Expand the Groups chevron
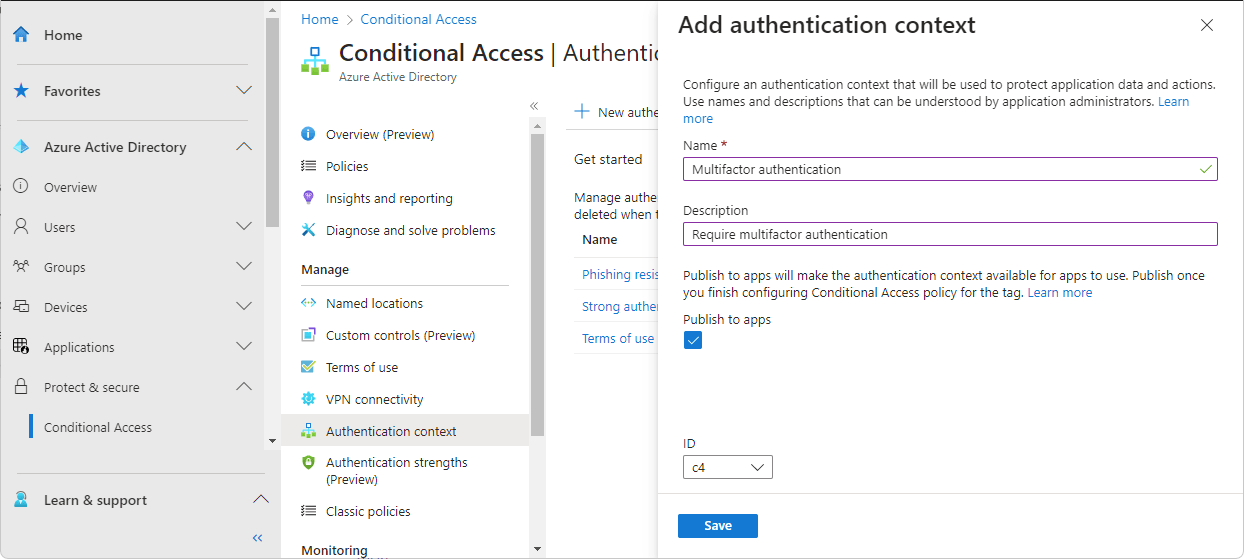The width and height of the screenshot is (1244, 559). 243,267
